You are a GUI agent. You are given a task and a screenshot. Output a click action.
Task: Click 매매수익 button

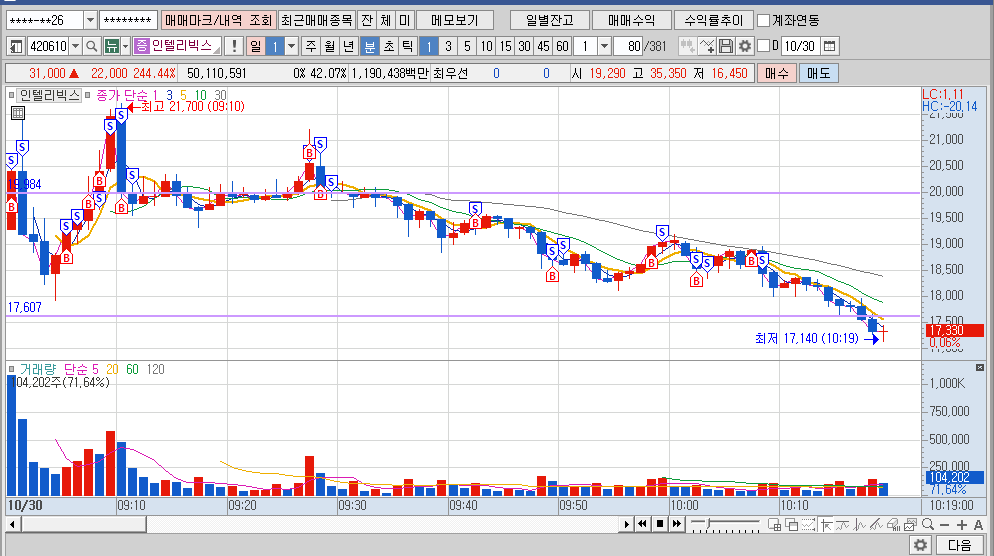[631, 20]
